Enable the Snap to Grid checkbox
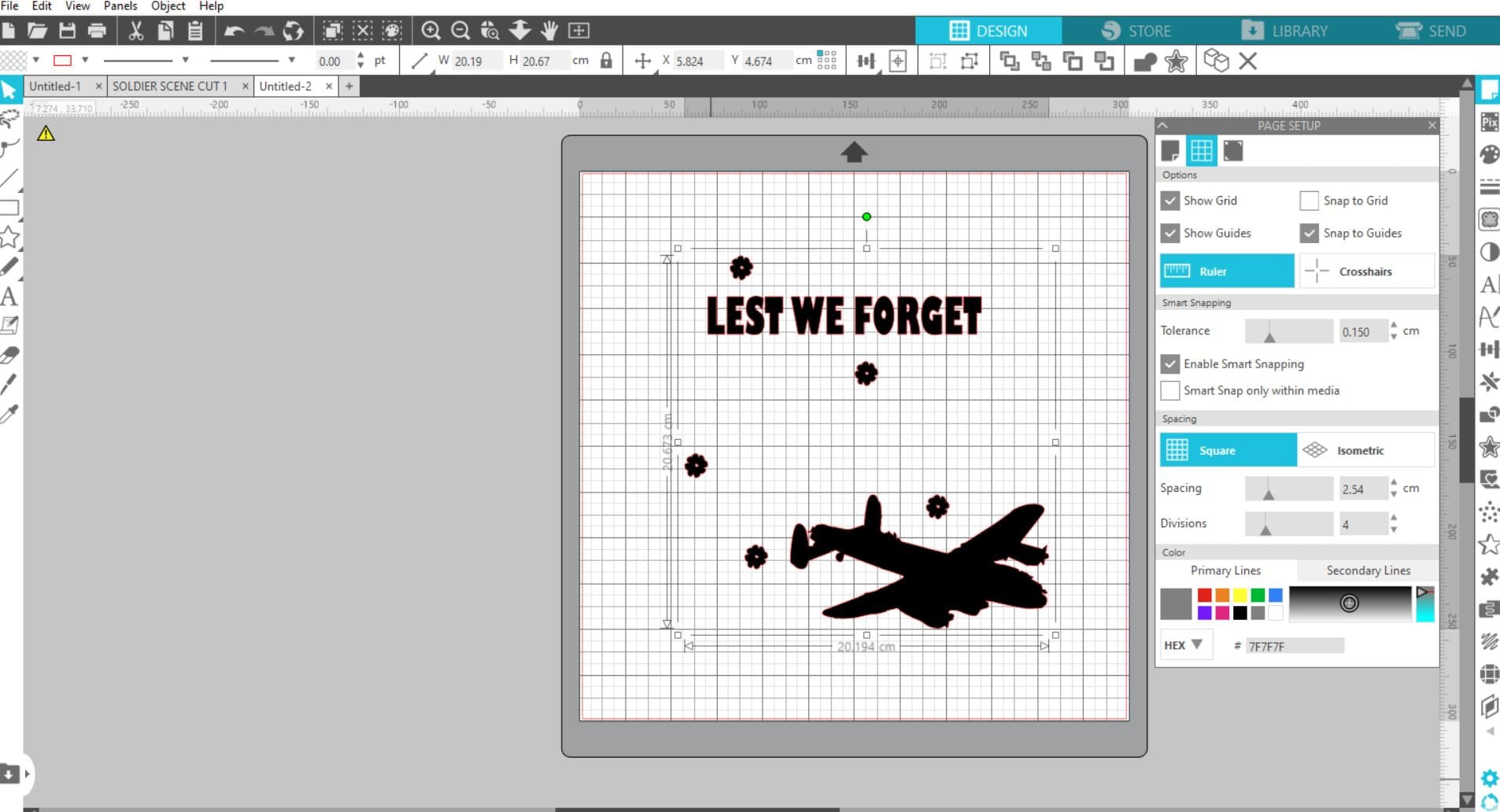1500x812 pixels. (1309, 201)
